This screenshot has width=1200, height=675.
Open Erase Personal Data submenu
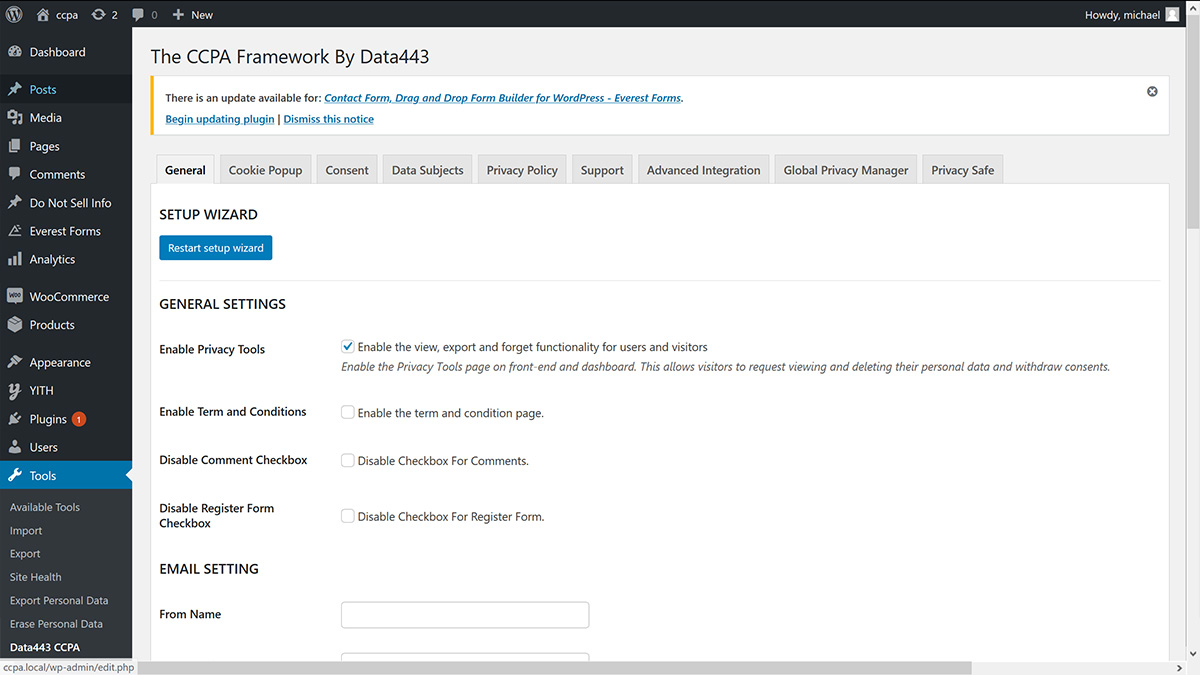(x=56, y=624)
